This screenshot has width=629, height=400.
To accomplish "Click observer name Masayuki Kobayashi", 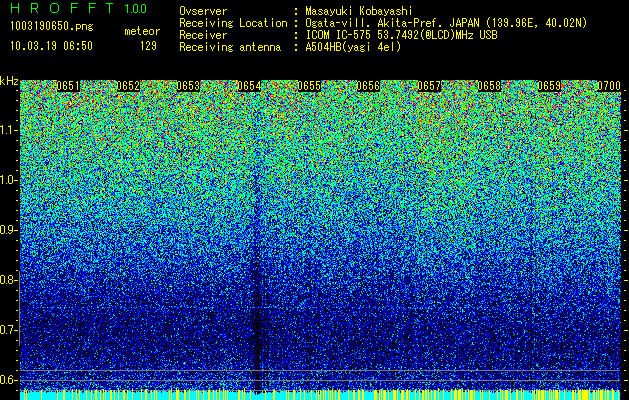I will click(359, 11).
